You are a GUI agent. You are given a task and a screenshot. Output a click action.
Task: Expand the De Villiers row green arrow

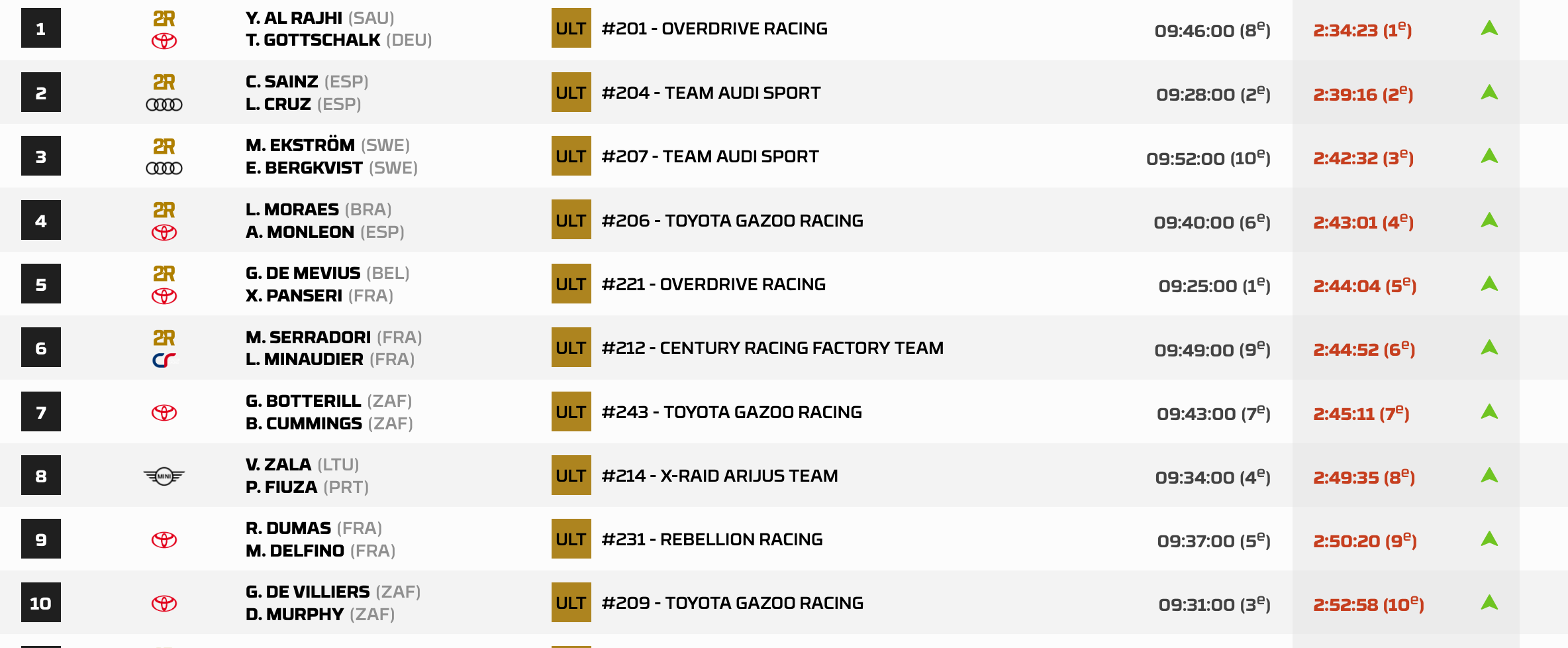1489,603
